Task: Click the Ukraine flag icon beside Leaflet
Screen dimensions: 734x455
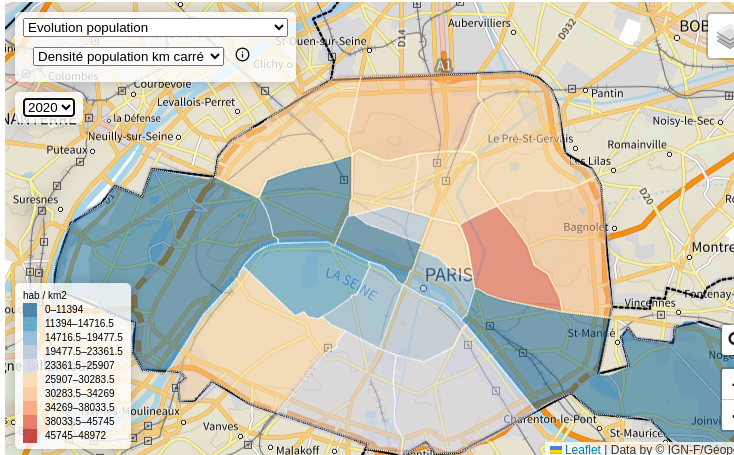Action: coord(556,450)
